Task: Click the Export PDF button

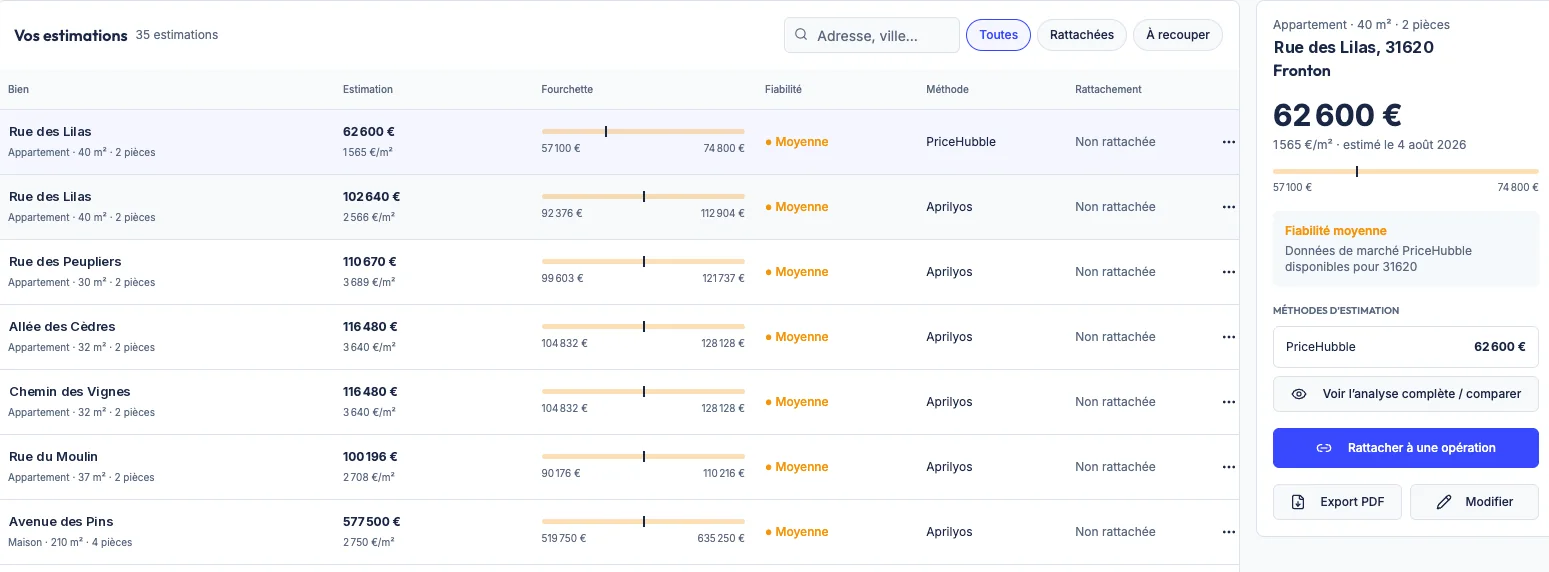Action: (x=1337, y=502)
